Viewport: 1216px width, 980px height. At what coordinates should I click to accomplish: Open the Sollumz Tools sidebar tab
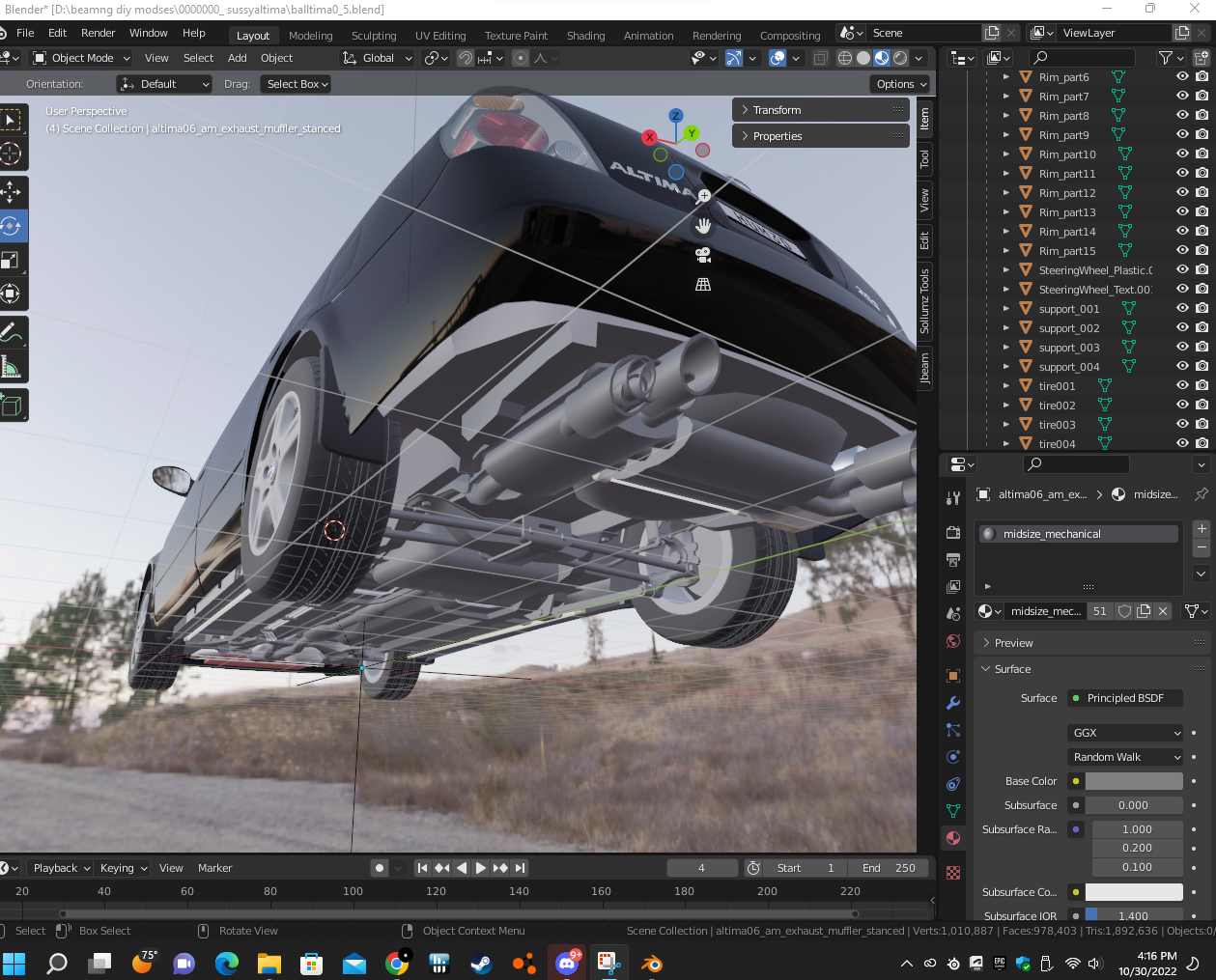[924, 302]
